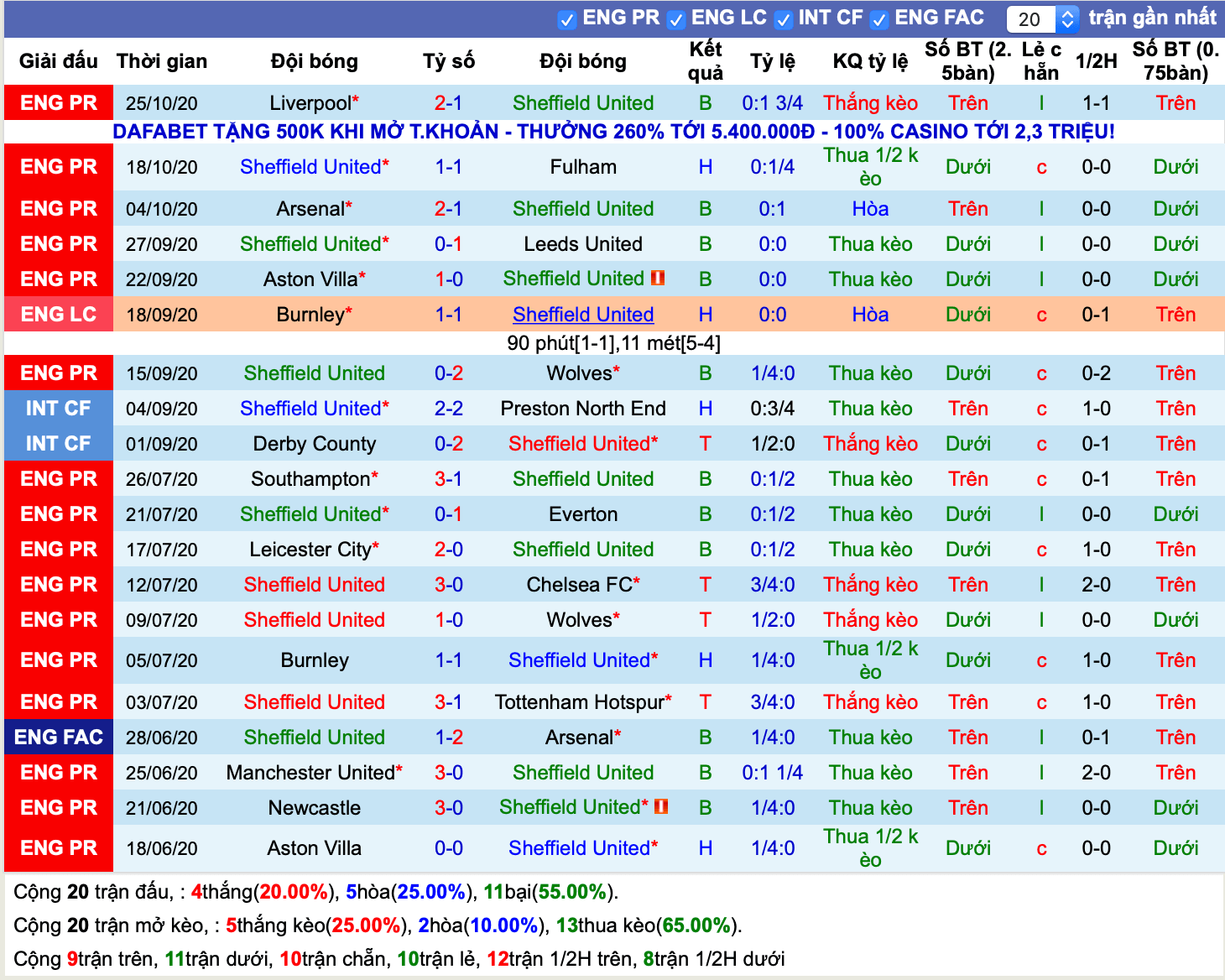The width and height of the screenshot is (1225, 980).
Task: Click Leicester City team name
Action: point(310,550)
